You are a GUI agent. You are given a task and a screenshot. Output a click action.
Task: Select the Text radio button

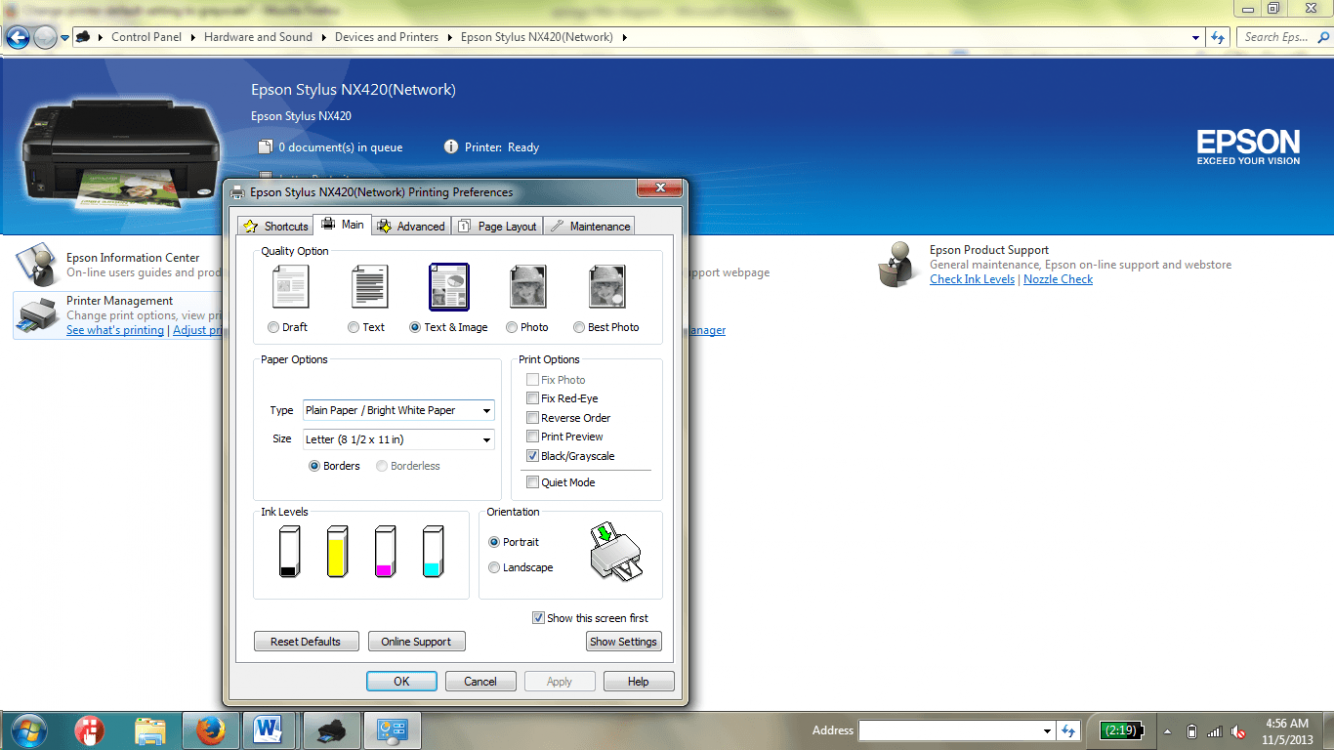click(x=353, y=327)
